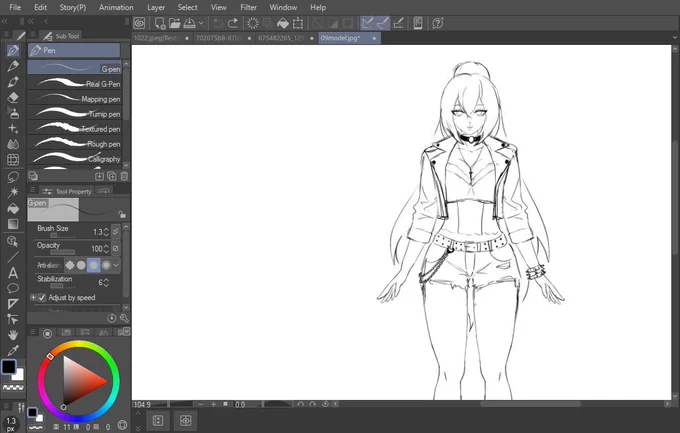Toggle the Adjust by speed checkbox
This screenshot has height=433, width=680.
42,298
